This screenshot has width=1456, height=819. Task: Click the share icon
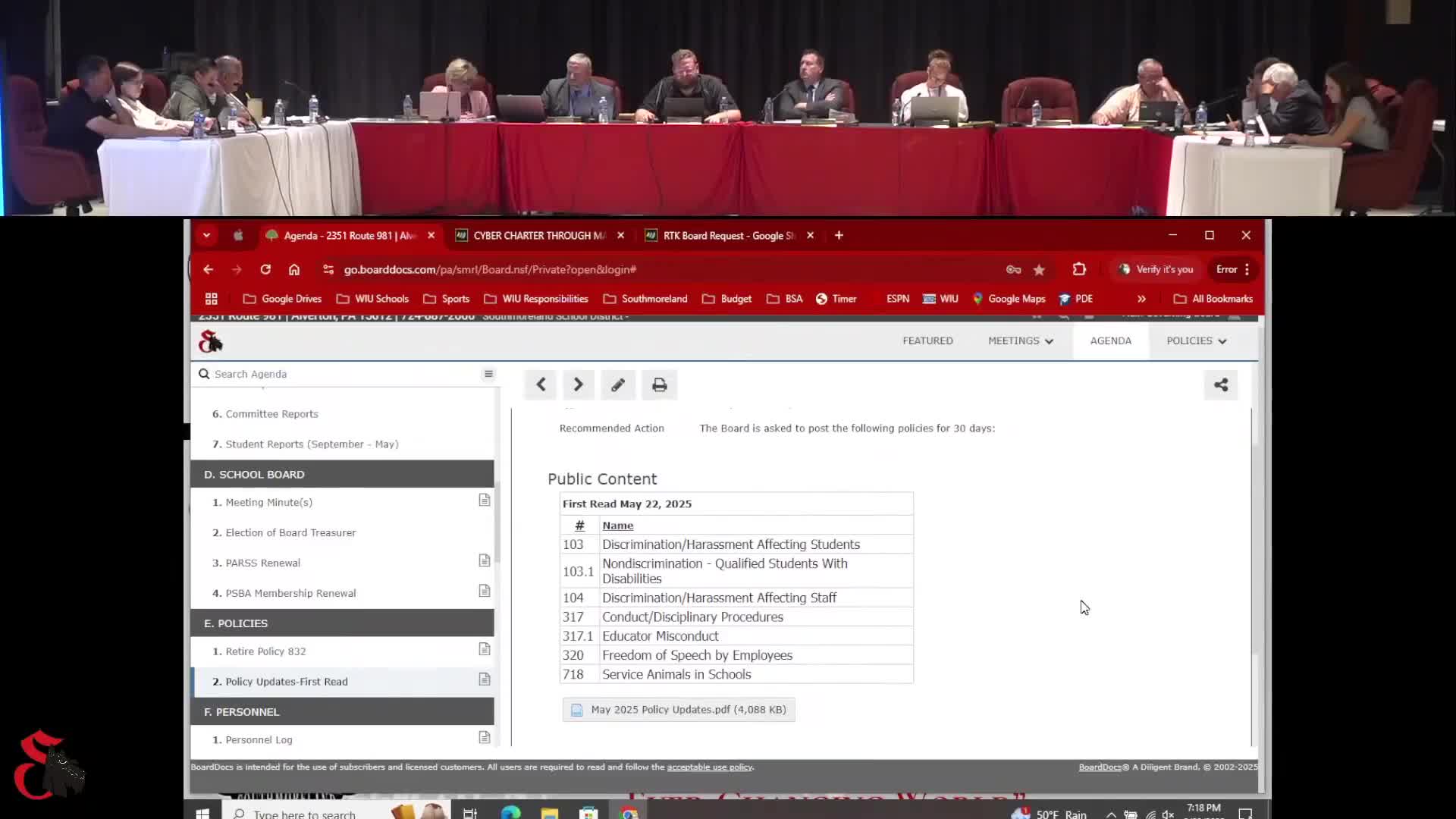[1220, 384]
